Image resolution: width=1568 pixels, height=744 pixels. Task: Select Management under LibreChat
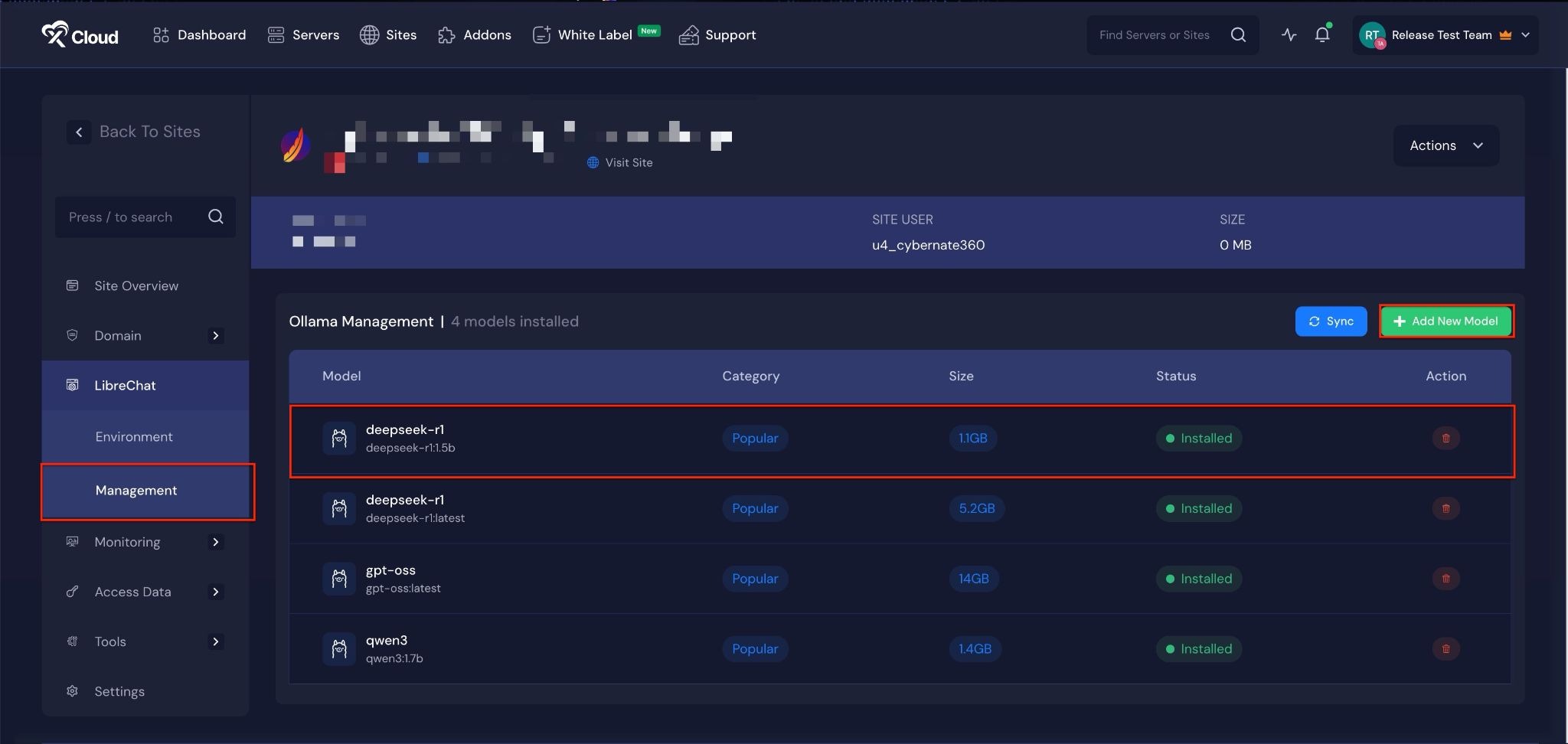point(136,491)
